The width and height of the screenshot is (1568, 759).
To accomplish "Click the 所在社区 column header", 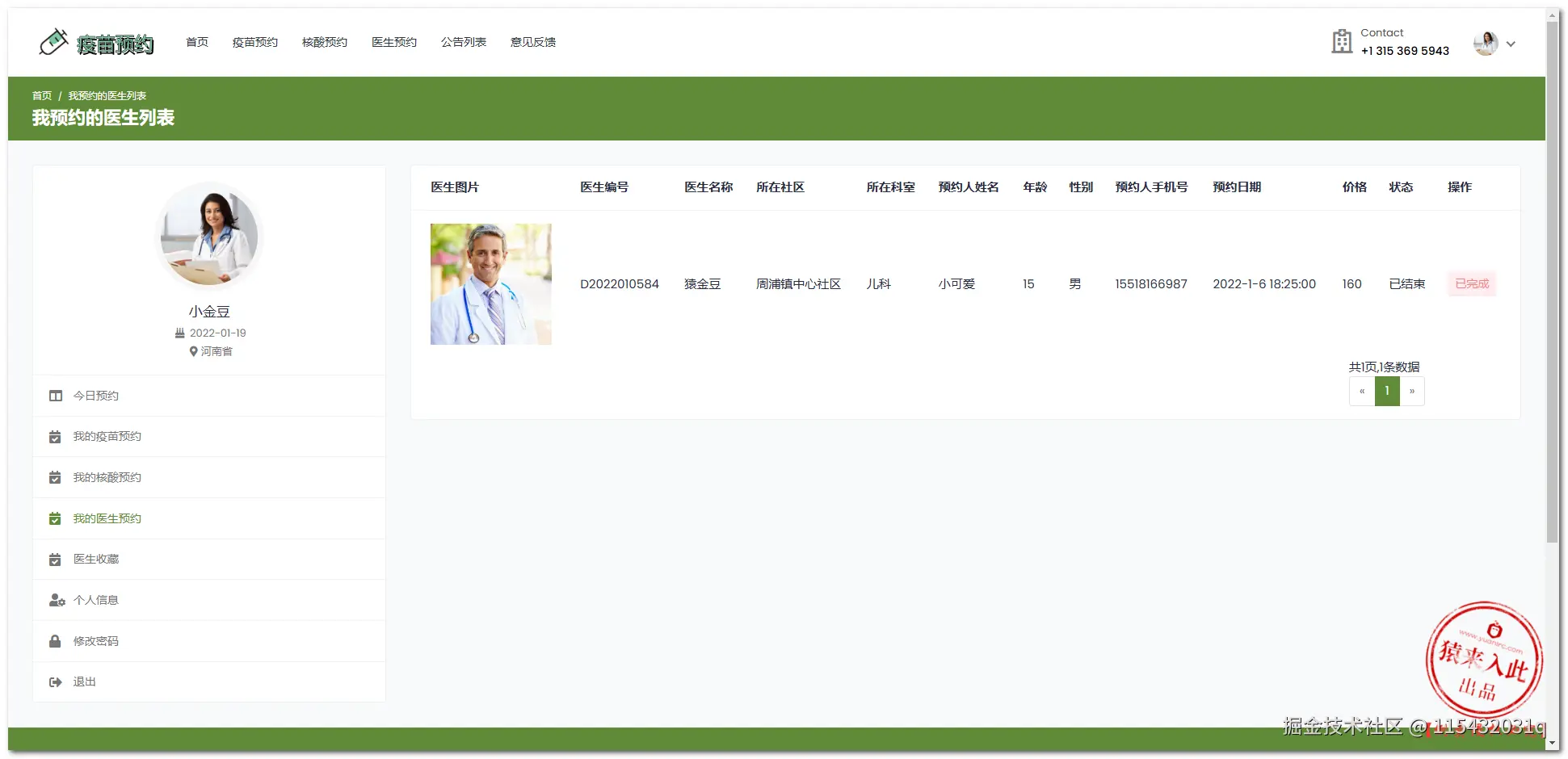I will (780, 187).
